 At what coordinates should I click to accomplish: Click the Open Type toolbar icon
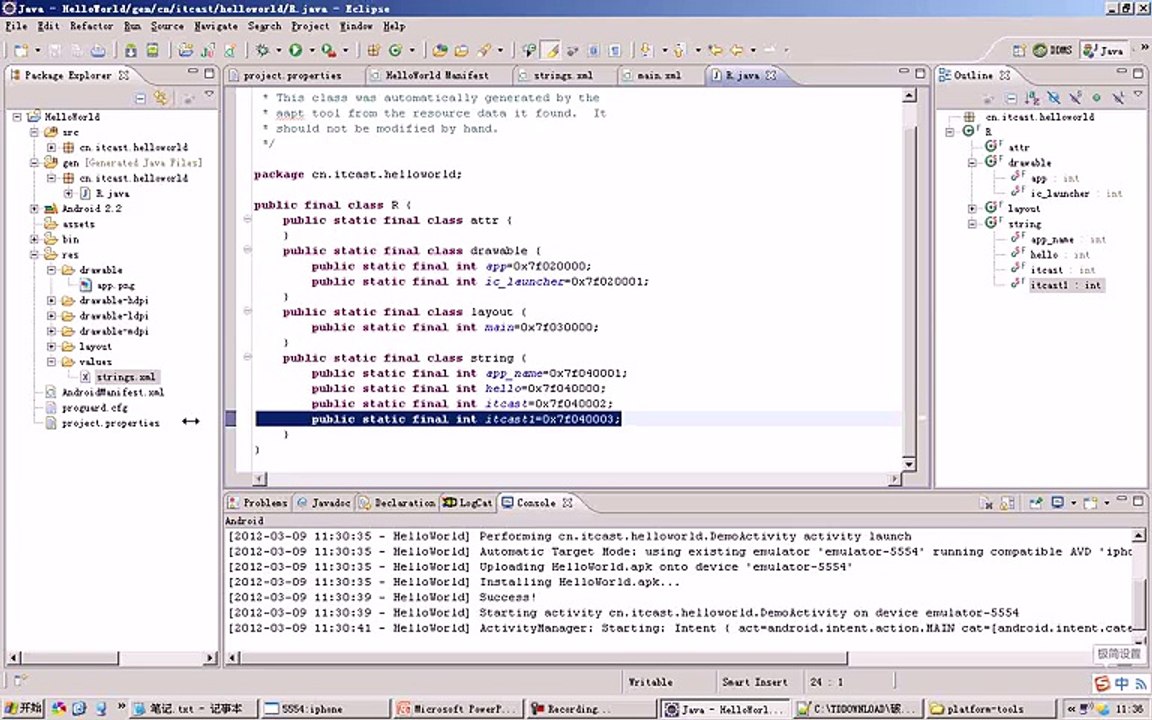[x=439, y=50]
